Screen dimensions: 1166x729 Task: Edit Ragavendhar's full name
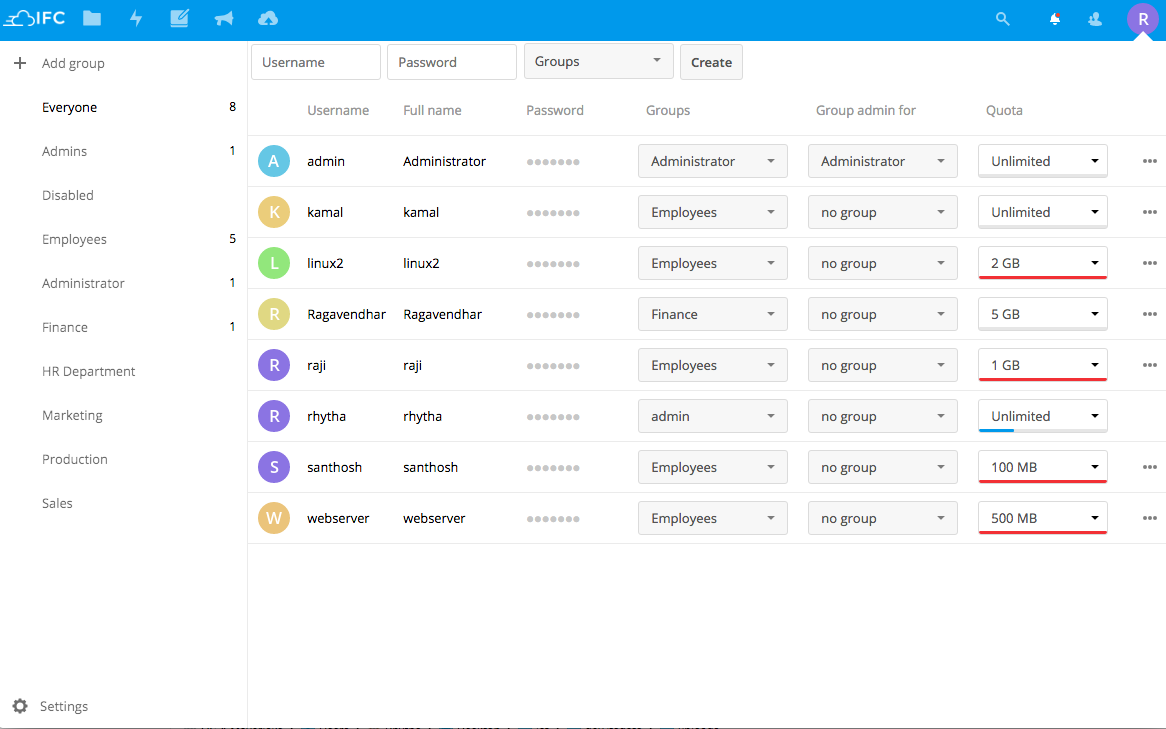pos(442,314)
